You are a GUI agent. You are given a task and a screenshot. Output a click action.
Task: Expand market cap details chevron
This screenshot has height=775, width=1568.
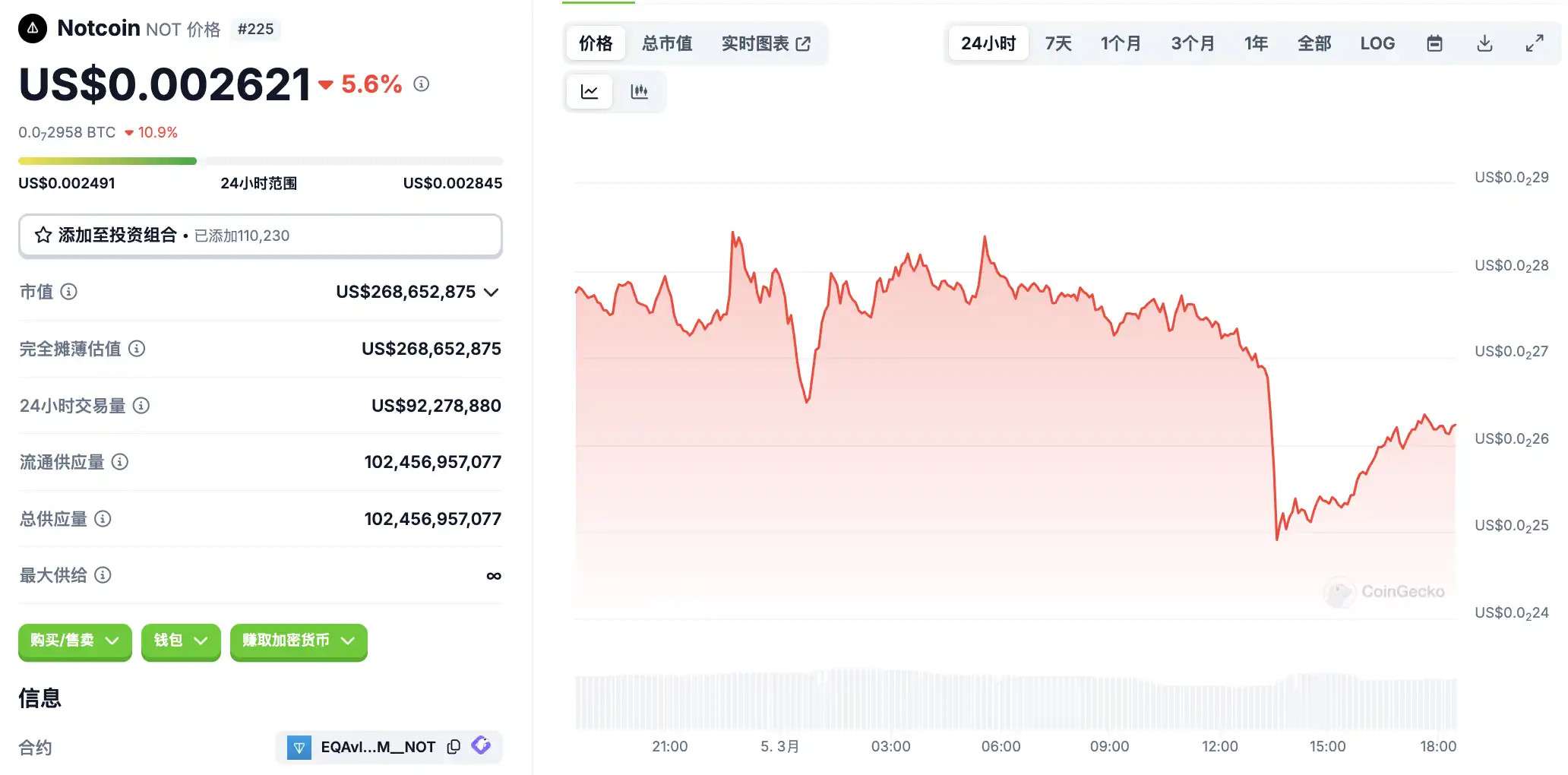[x=492, y=293]
